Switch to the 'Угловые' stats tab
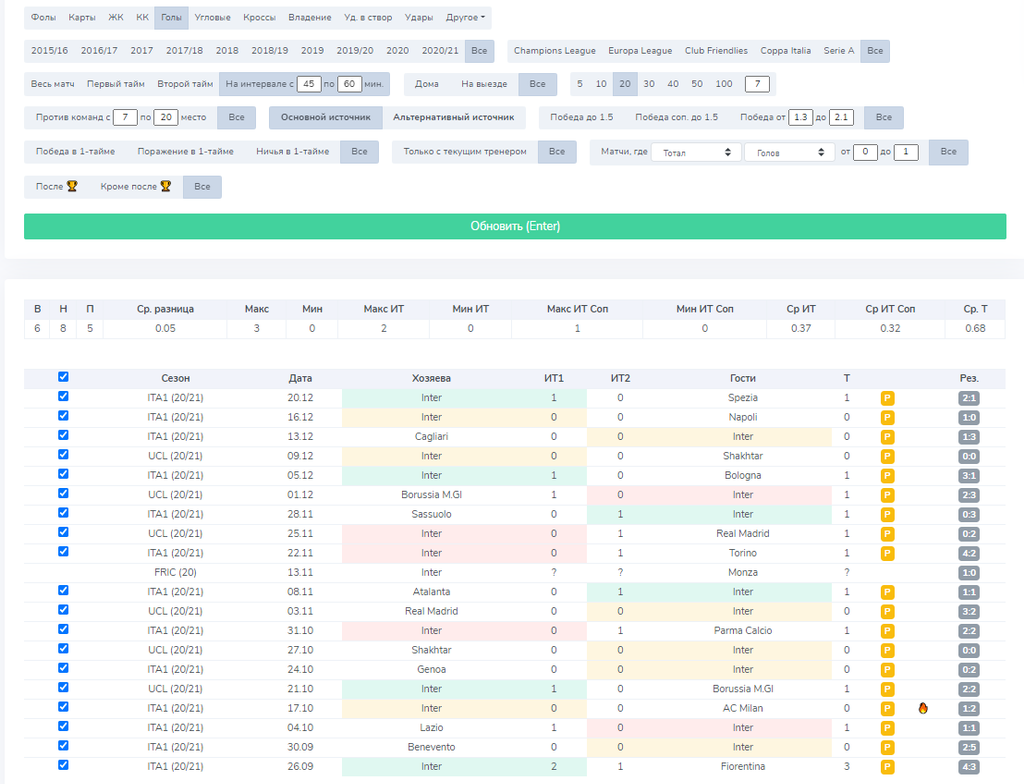The image size is (1024, 784). (x=211, y=18)
